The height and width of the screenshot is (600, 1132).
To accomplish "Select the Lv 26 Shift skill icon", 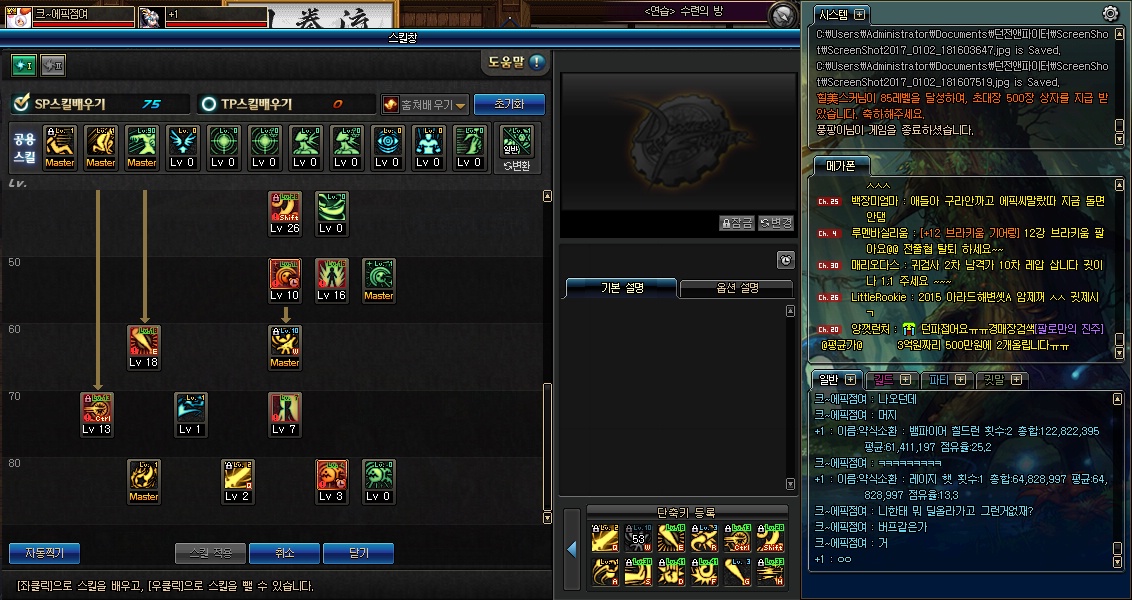I will (x=284, y=213).
